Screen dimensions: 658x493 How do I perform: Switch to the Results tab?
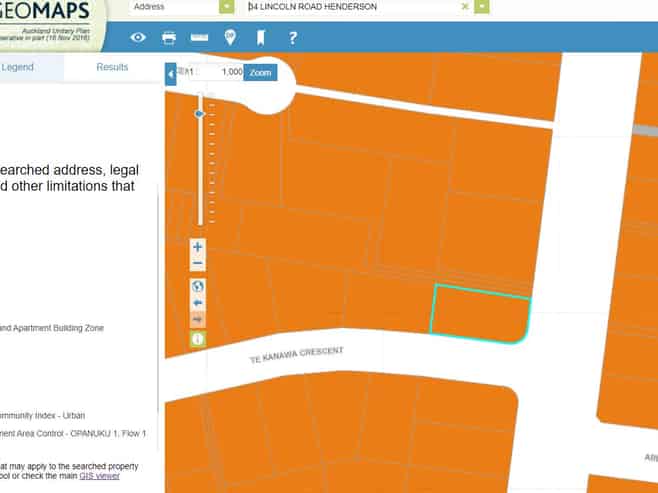click(x=112, y=67)
